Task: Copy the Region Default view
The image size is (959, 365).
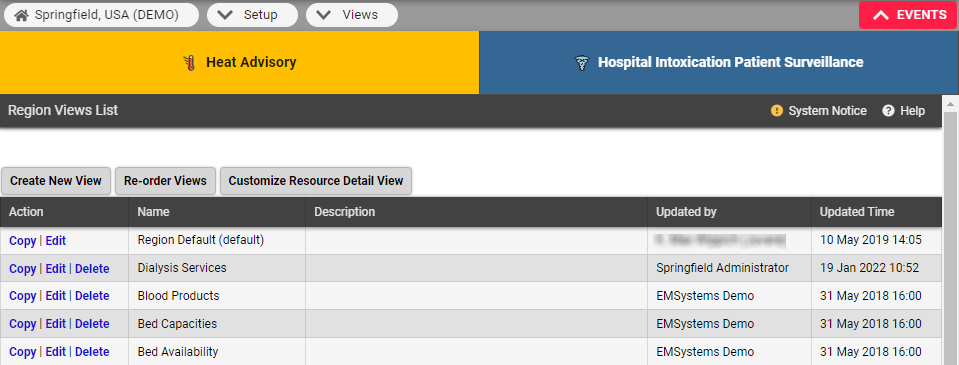Action: [23, 241]
